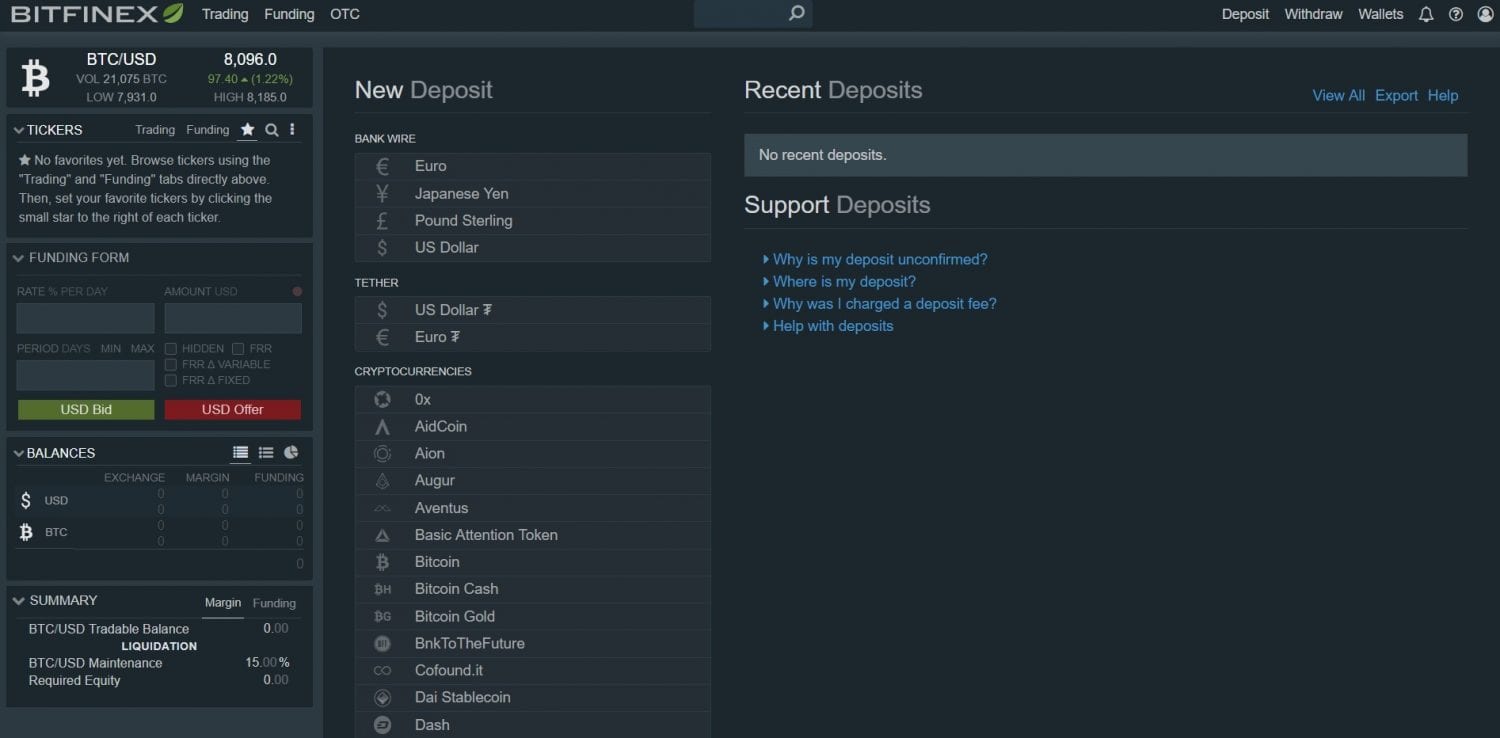This screenshot has width=1500, height=738.
Task: Select Aventus deposit option
Action: coord(533,508)
